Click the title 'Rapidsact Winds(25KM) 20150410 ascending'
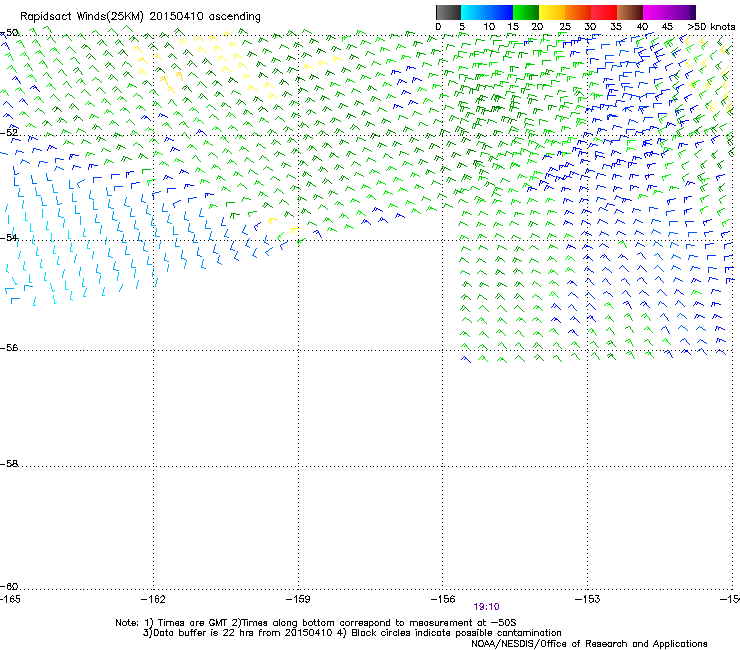 pyautogui.click(x=140, y=17)
